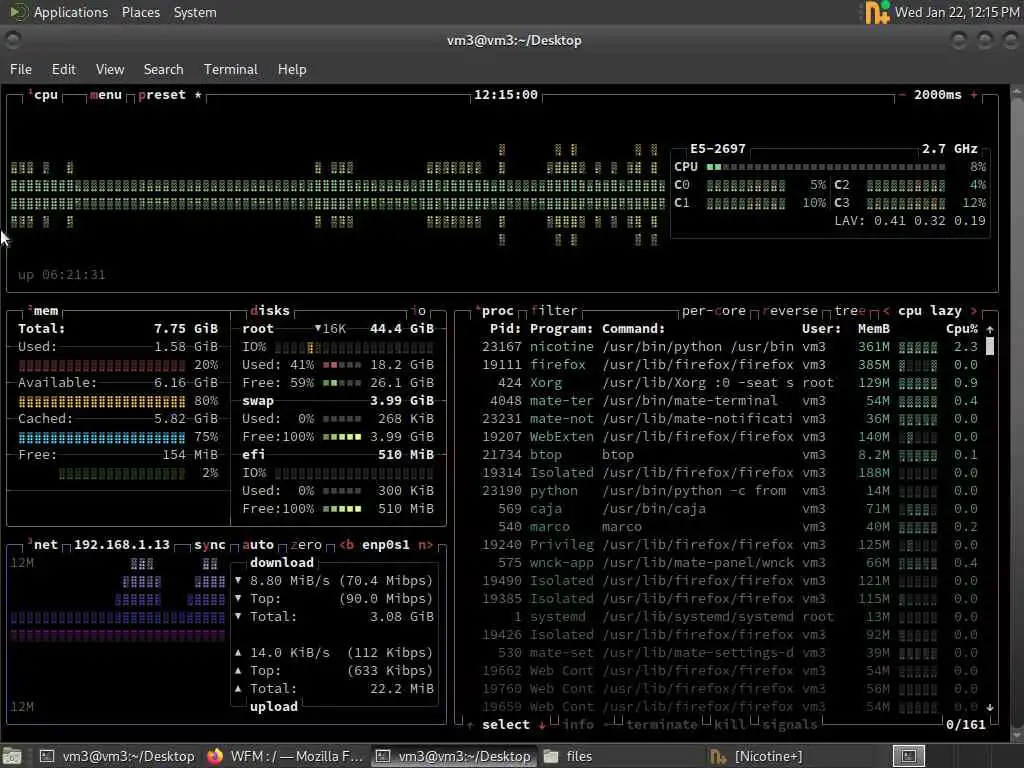Toggle the cpu box label
This screenshot has width=1024, height=768.
[43, 95]
